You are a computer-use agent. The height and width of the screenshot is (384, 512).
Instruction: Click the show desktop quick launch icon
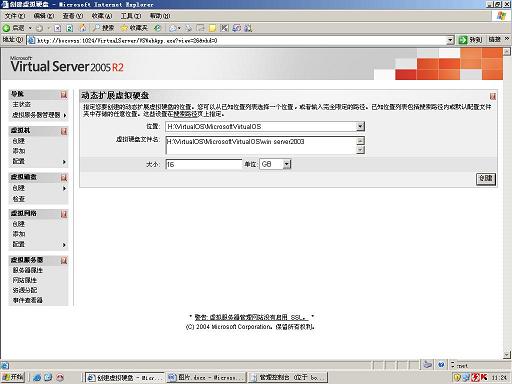click(48, 377)
